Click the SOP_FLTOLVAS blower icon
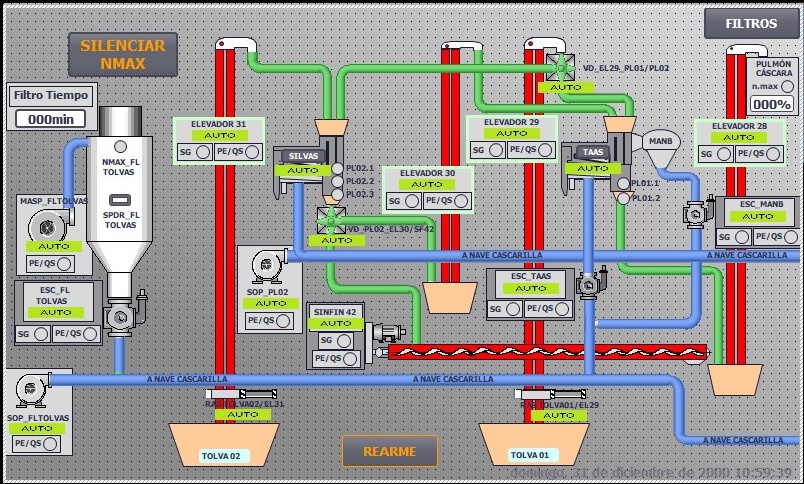Image resolution: width=804 pixels, height=484 pixels. pos(32,391)
